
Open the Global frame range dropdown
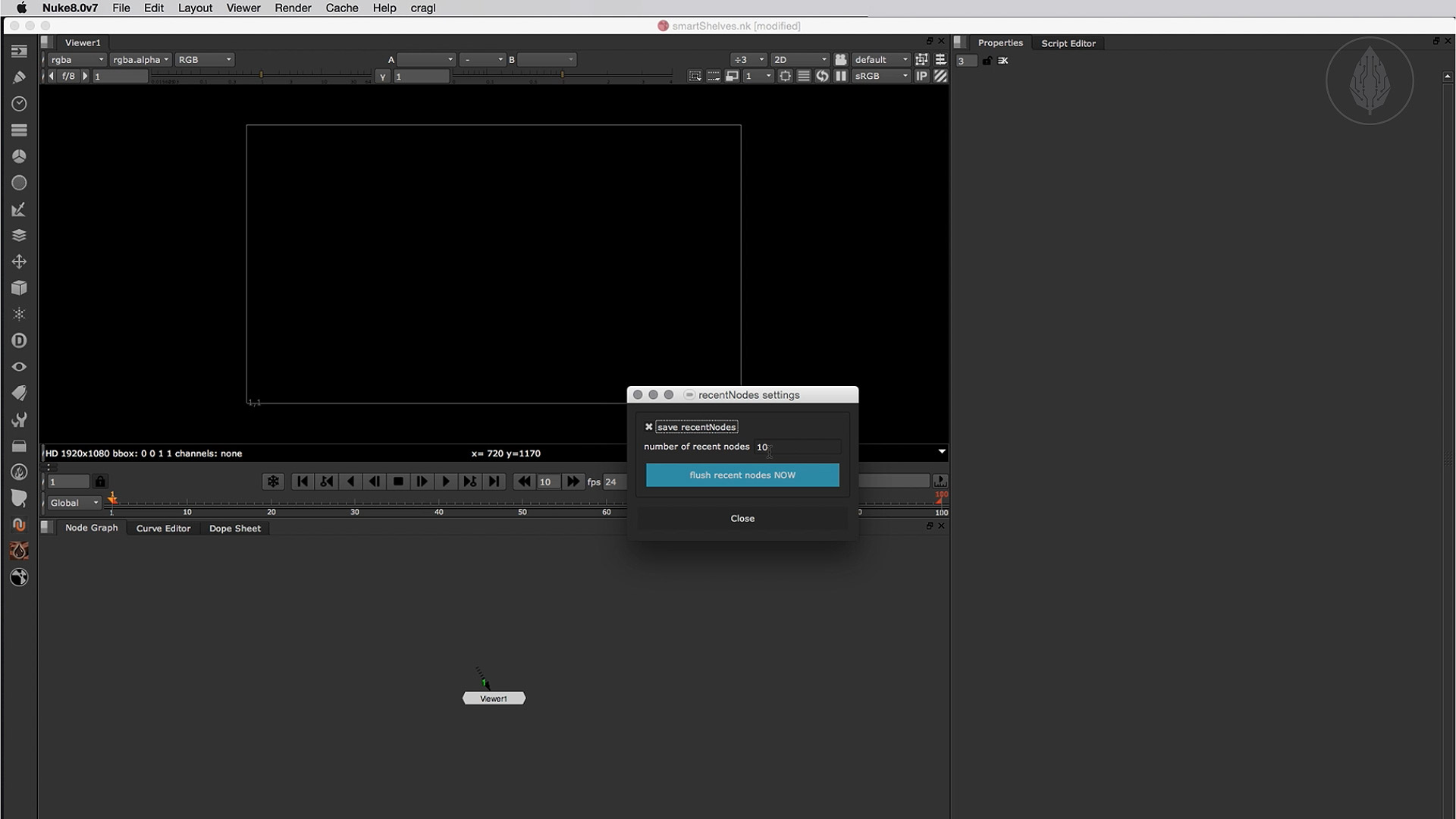[74, 503]
